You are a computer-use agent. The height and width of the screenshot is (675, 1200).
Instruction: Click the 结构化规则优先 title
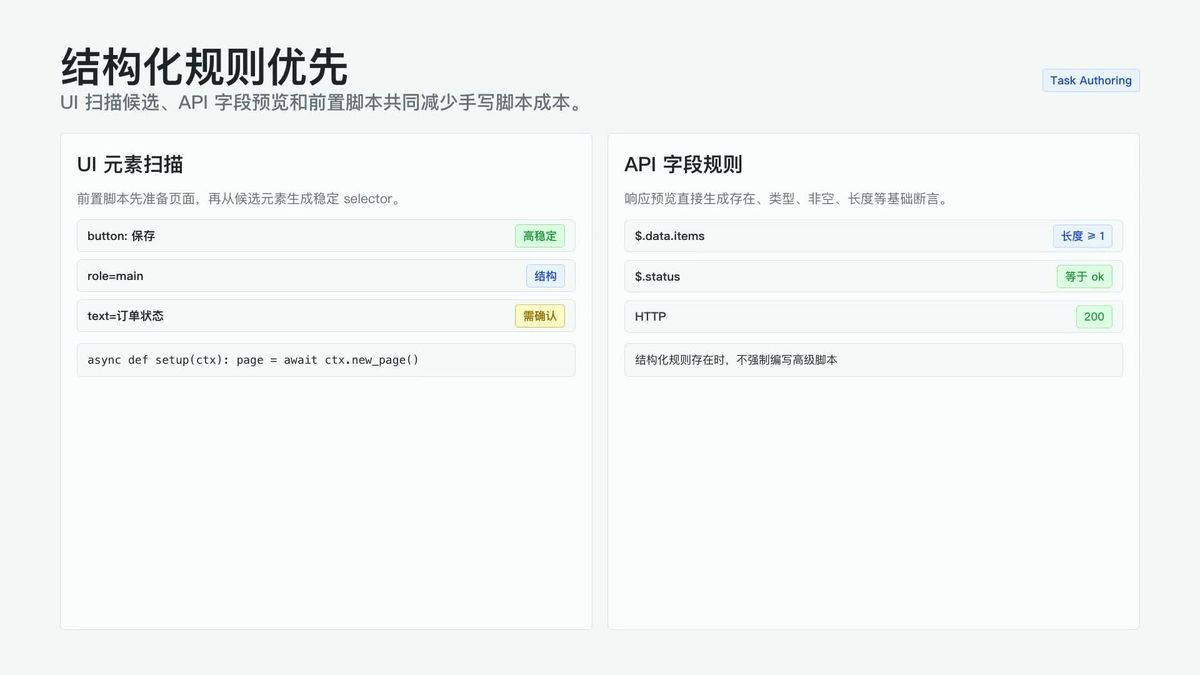click(x=204, y=67)
